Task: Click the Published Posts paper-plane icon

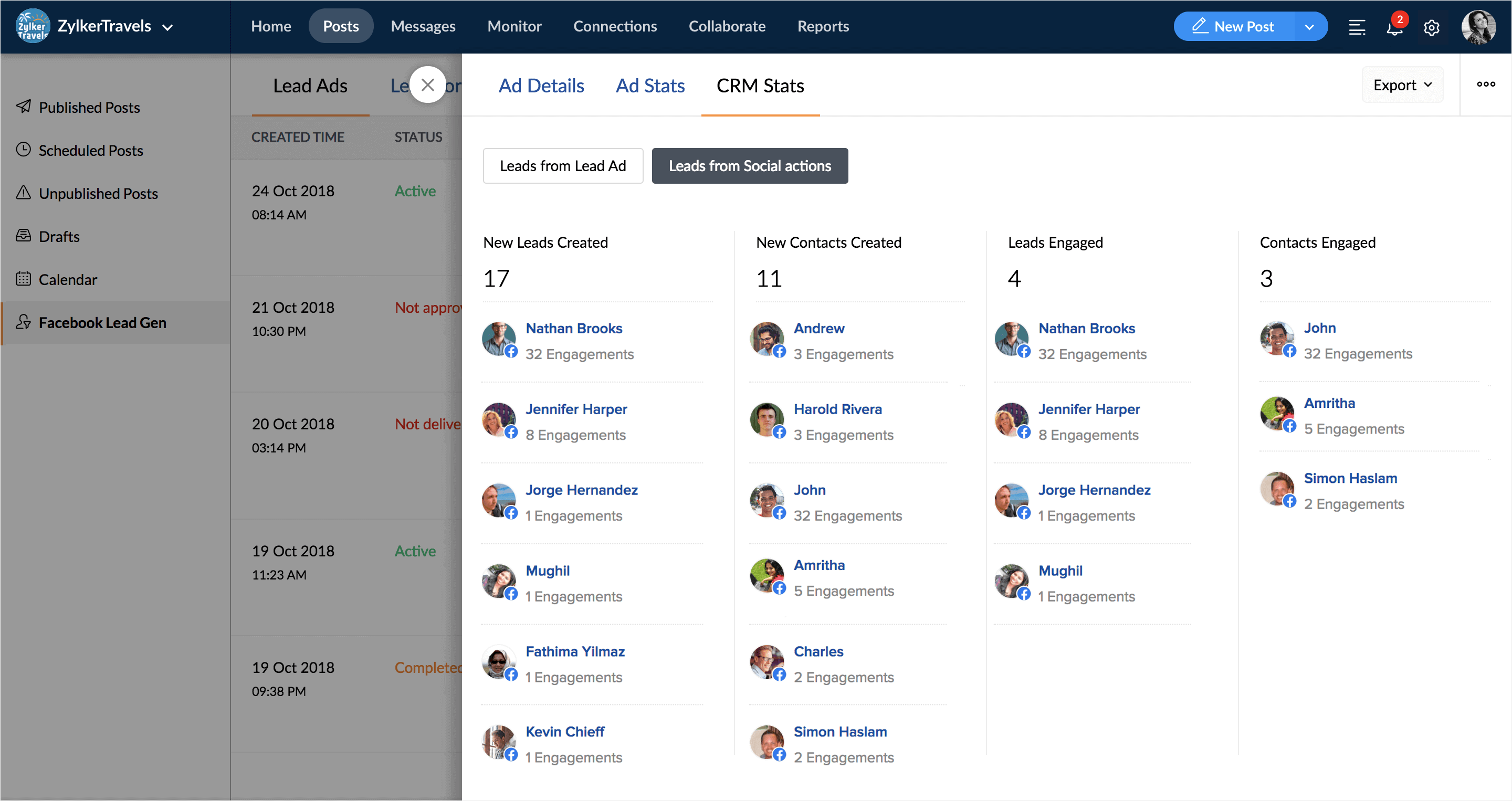Action: pos(24,107)
